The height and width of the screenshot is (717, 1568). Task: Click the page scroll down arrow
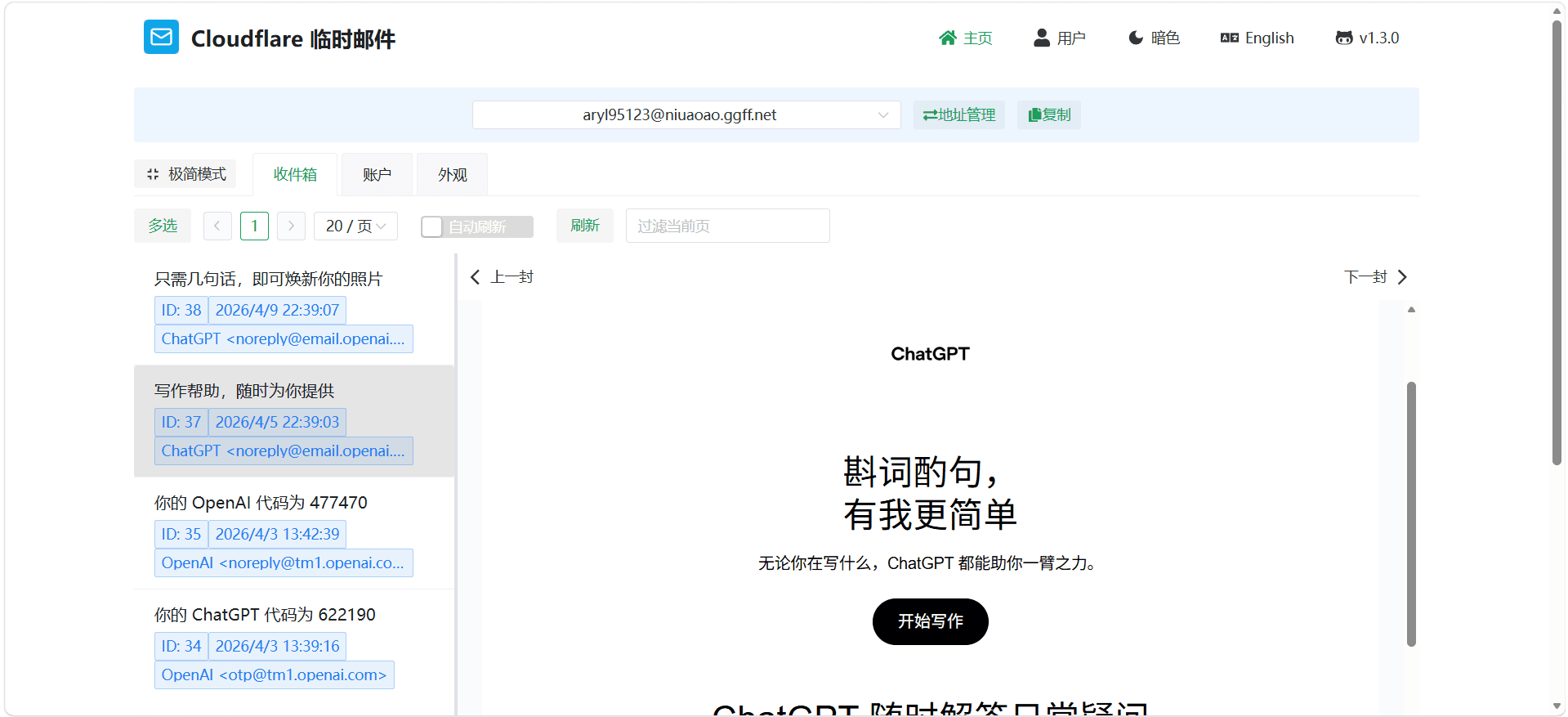tap(1557, 706)
